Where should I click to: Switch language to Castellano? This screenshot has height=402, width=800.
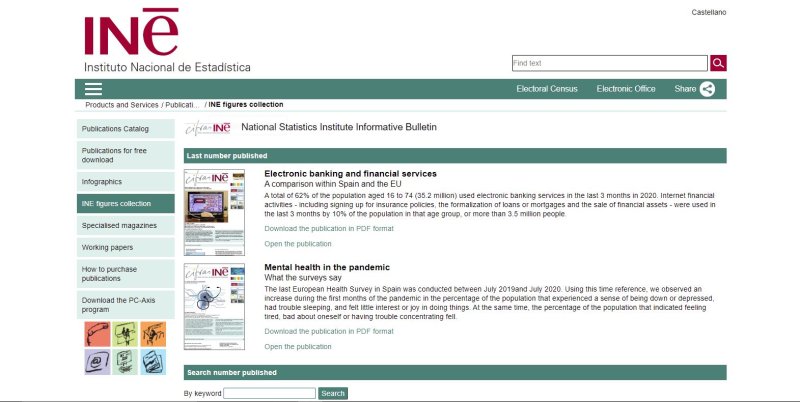tap(708, 12)
